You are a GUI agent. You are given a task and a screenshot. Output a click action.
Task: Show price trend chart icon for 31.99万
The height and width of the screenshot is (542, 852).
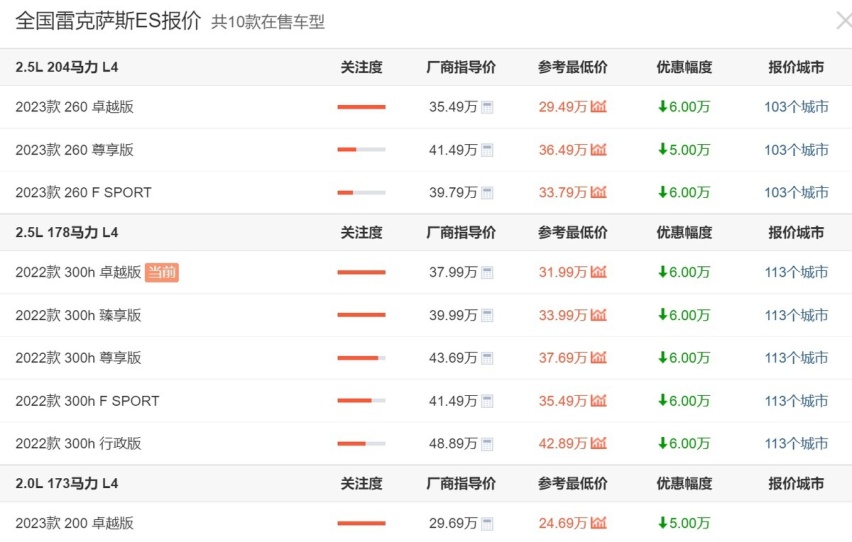click(598, 272)
